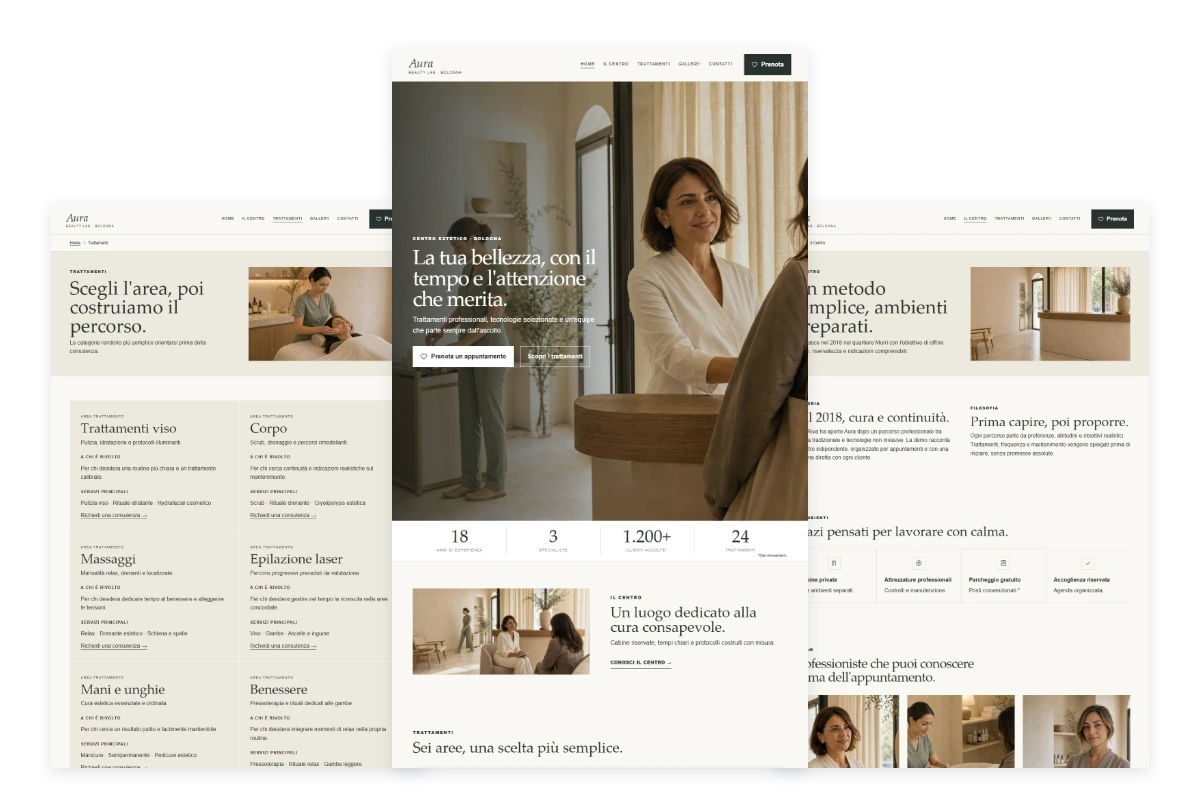The height and width of the screenshot is (800, 1200).
Task: Click the 'Benessere' card title
Action: pos(279,689)
